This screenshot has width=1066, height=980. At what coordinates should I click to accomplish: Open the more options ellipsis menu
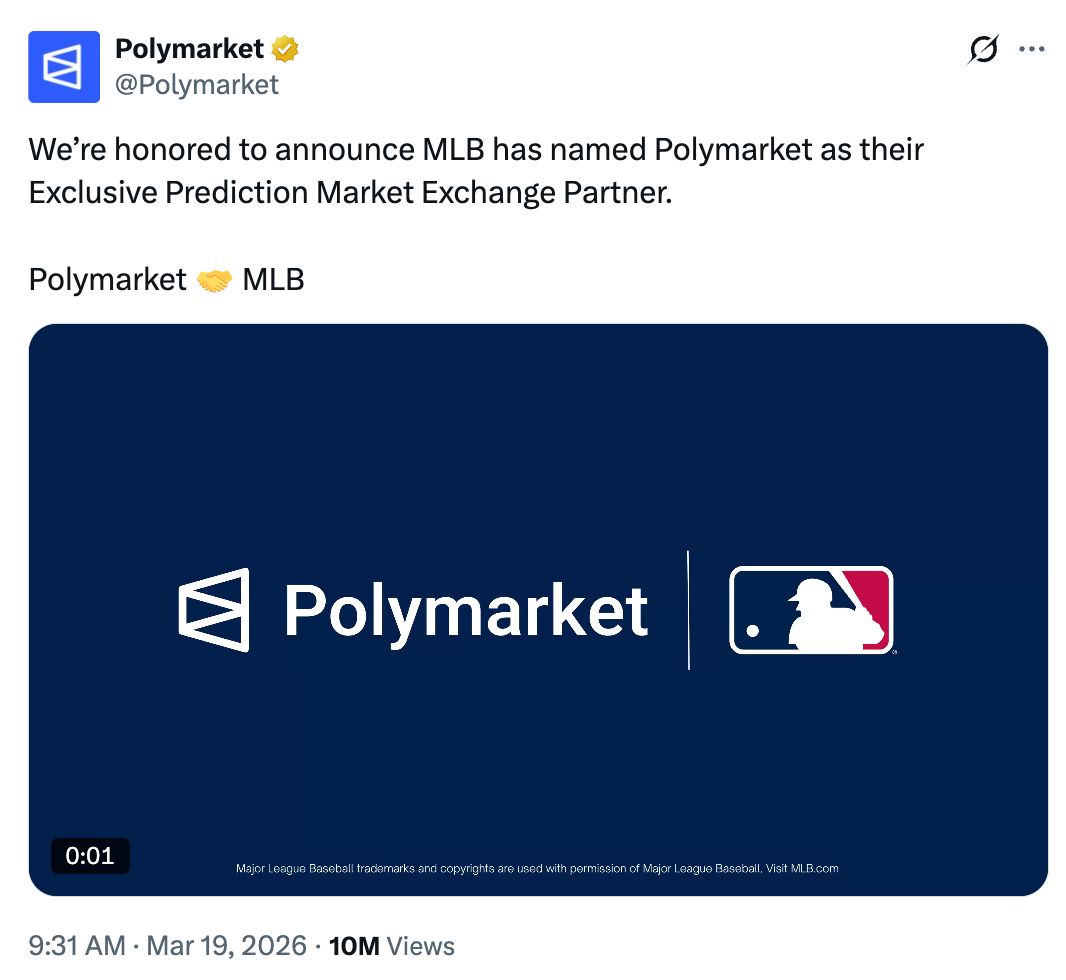coord(1032,48)
